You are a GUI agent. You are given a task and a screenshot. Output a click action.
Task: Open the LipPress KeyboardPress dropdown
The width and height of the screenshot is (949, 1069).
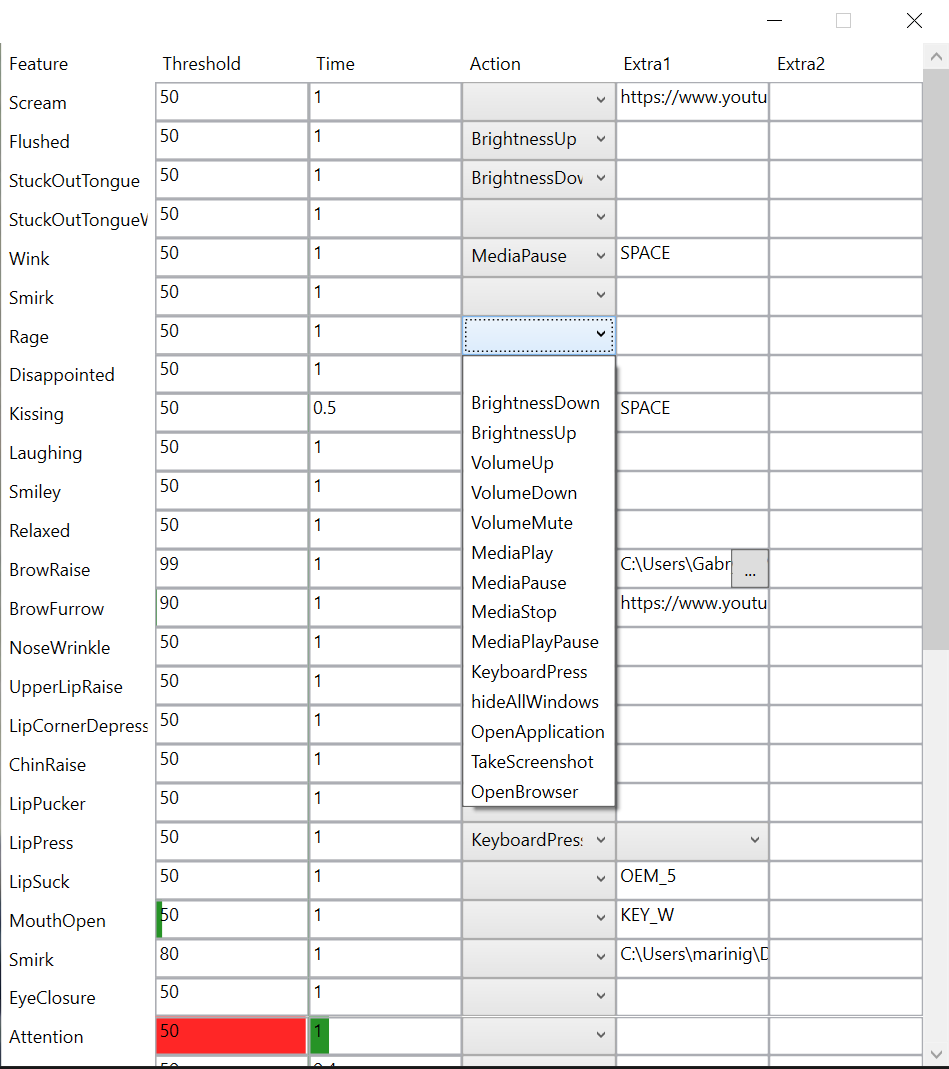(539, 840)
